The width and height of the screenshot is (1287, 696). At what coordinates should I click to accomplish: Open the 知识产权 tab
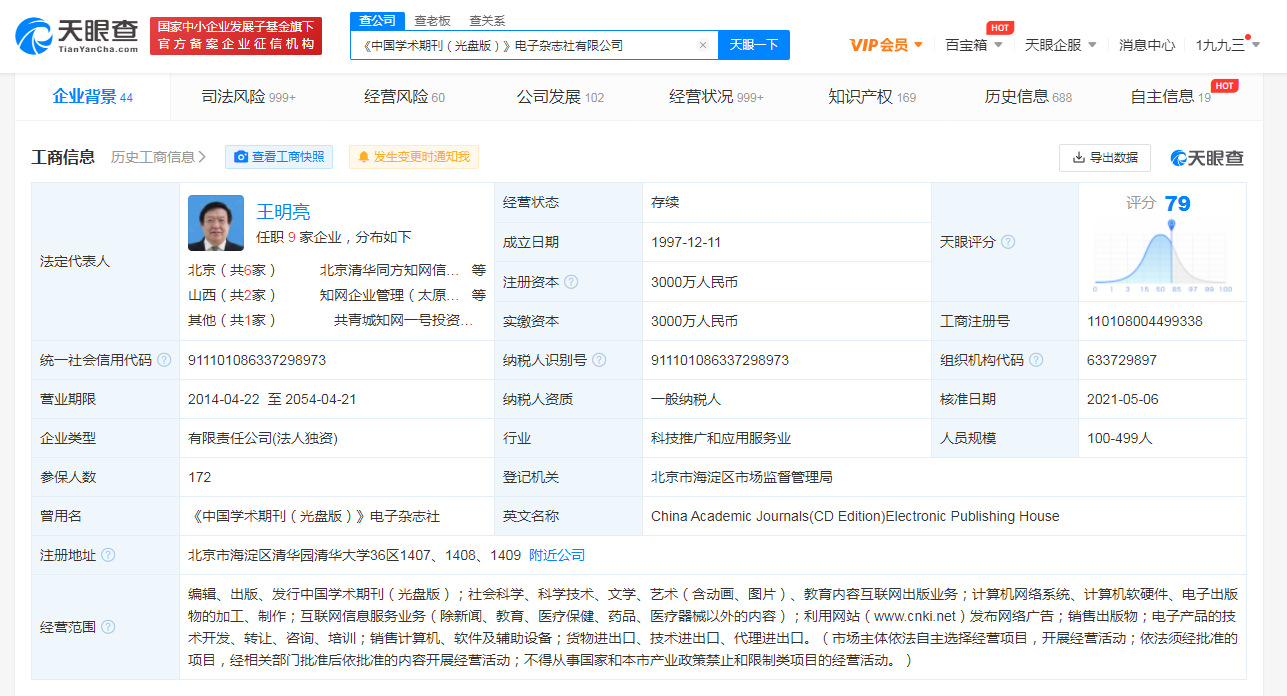[871, 97]
